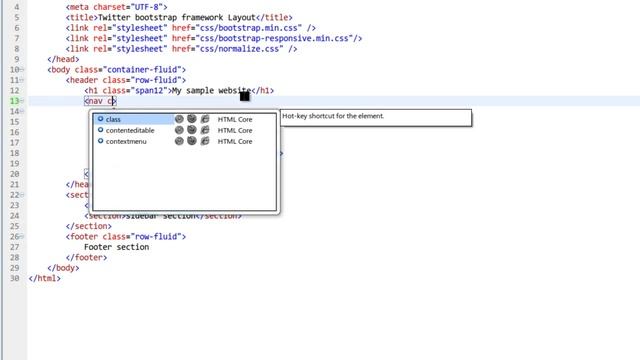Screen dimensions: 640x360
Task: Click HTML Core label in class row
Action: pos(235,119)
